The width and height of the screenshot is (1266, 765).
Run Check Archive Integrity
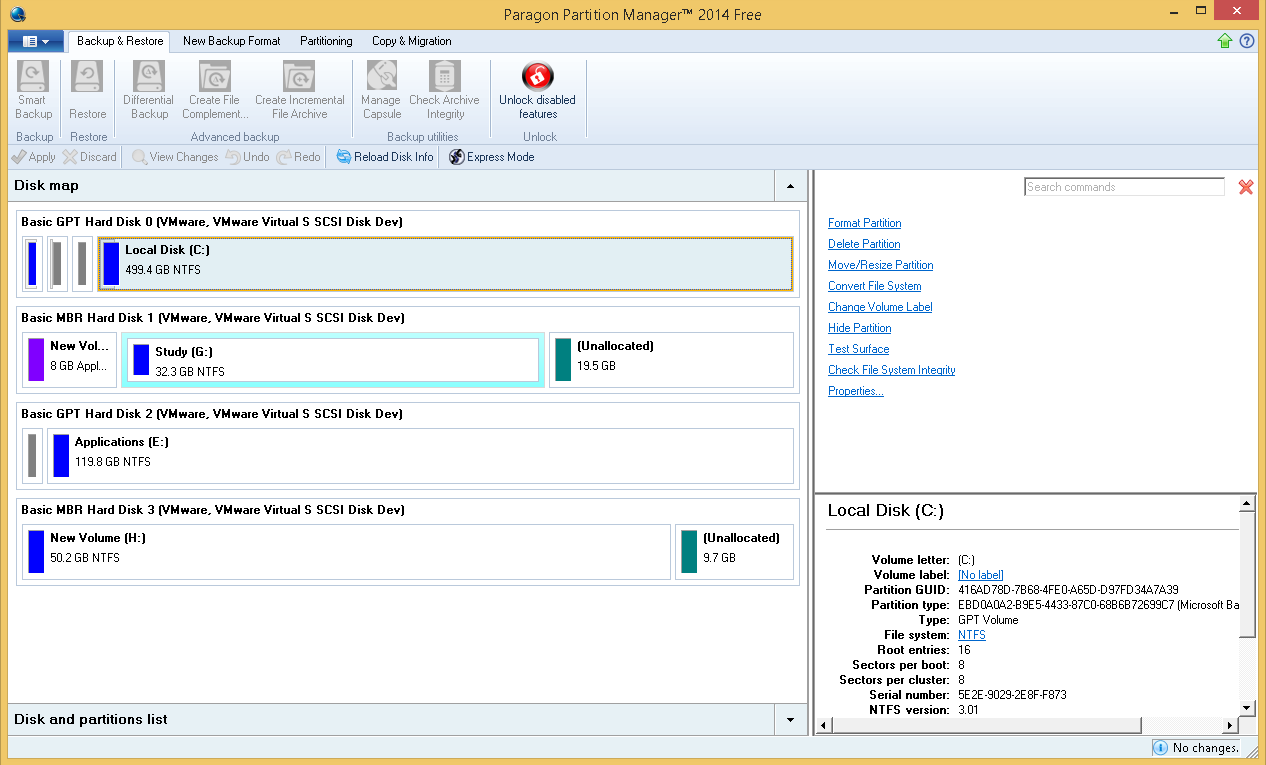pyautogui.click(x=444, y=90)
